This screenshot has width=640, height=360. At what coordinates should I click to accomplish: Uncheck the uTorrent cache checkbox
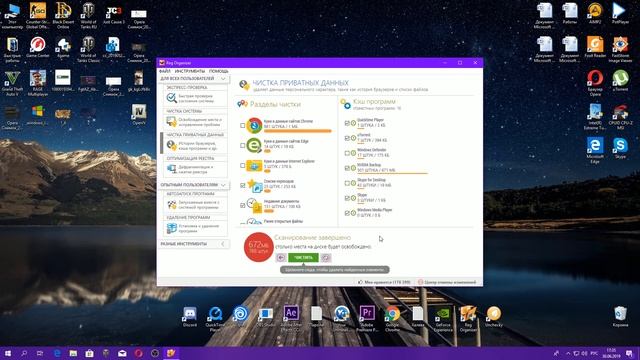[x=347, y=138]
